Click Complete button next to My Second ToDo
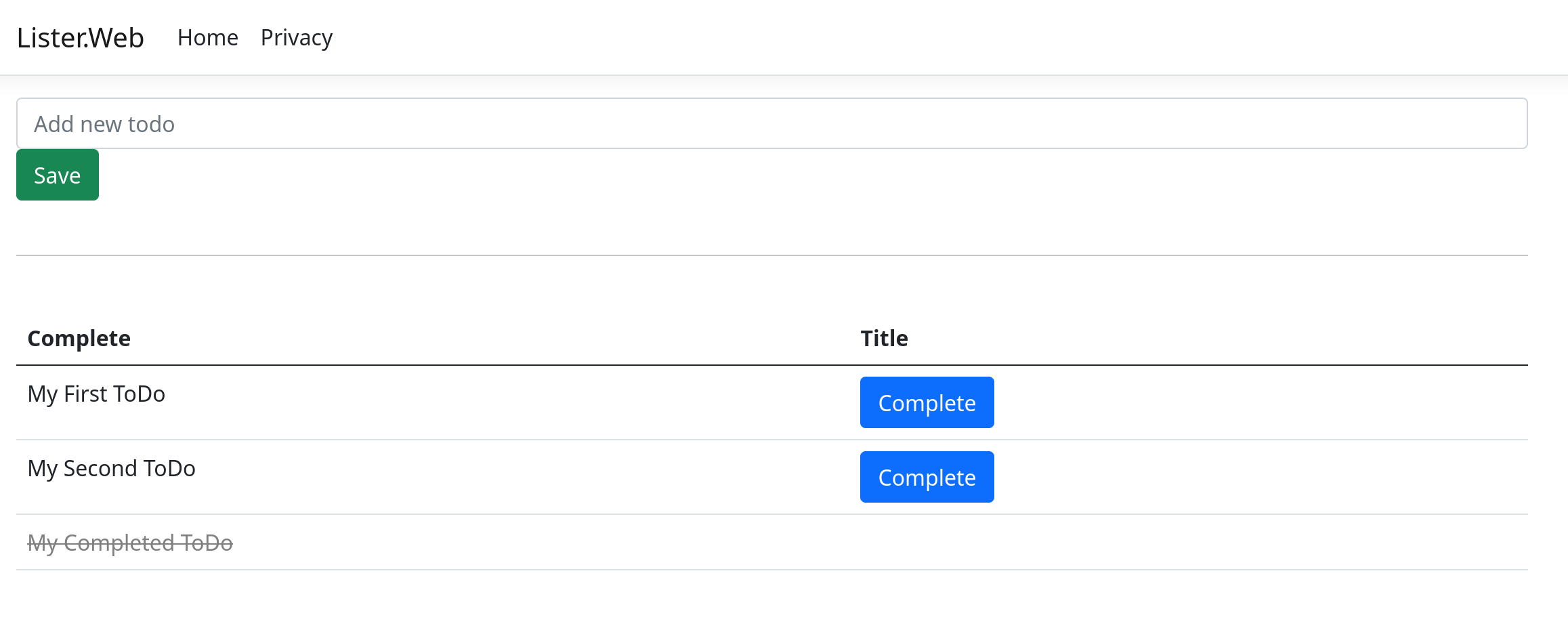 tap(927, 476)
